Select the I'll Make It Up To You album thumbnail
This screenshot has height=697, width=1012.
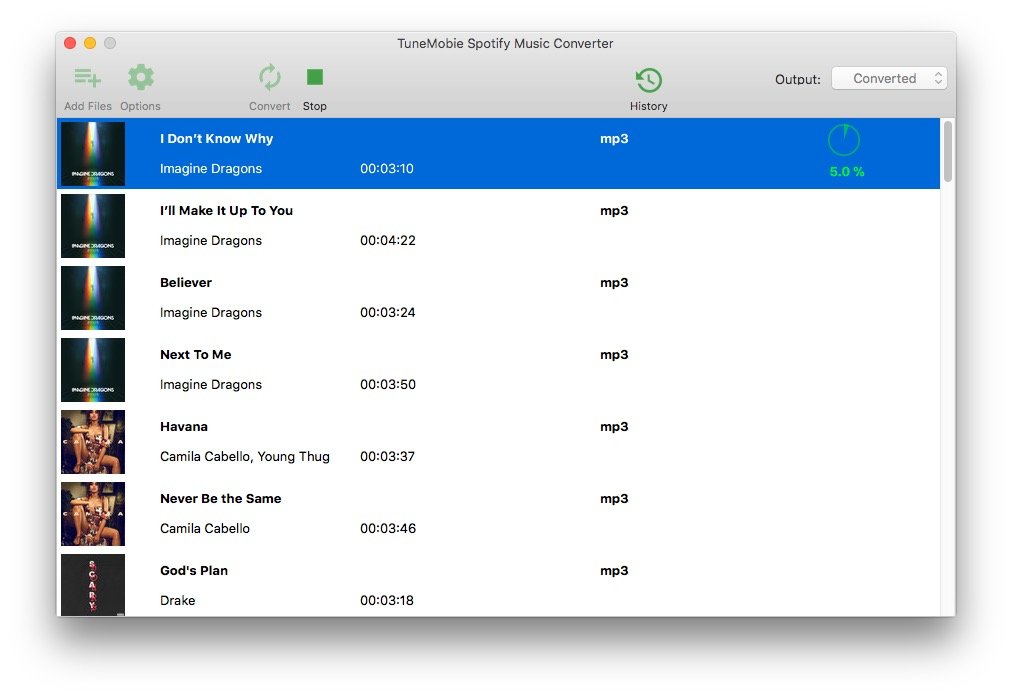[x=93, y=226]
